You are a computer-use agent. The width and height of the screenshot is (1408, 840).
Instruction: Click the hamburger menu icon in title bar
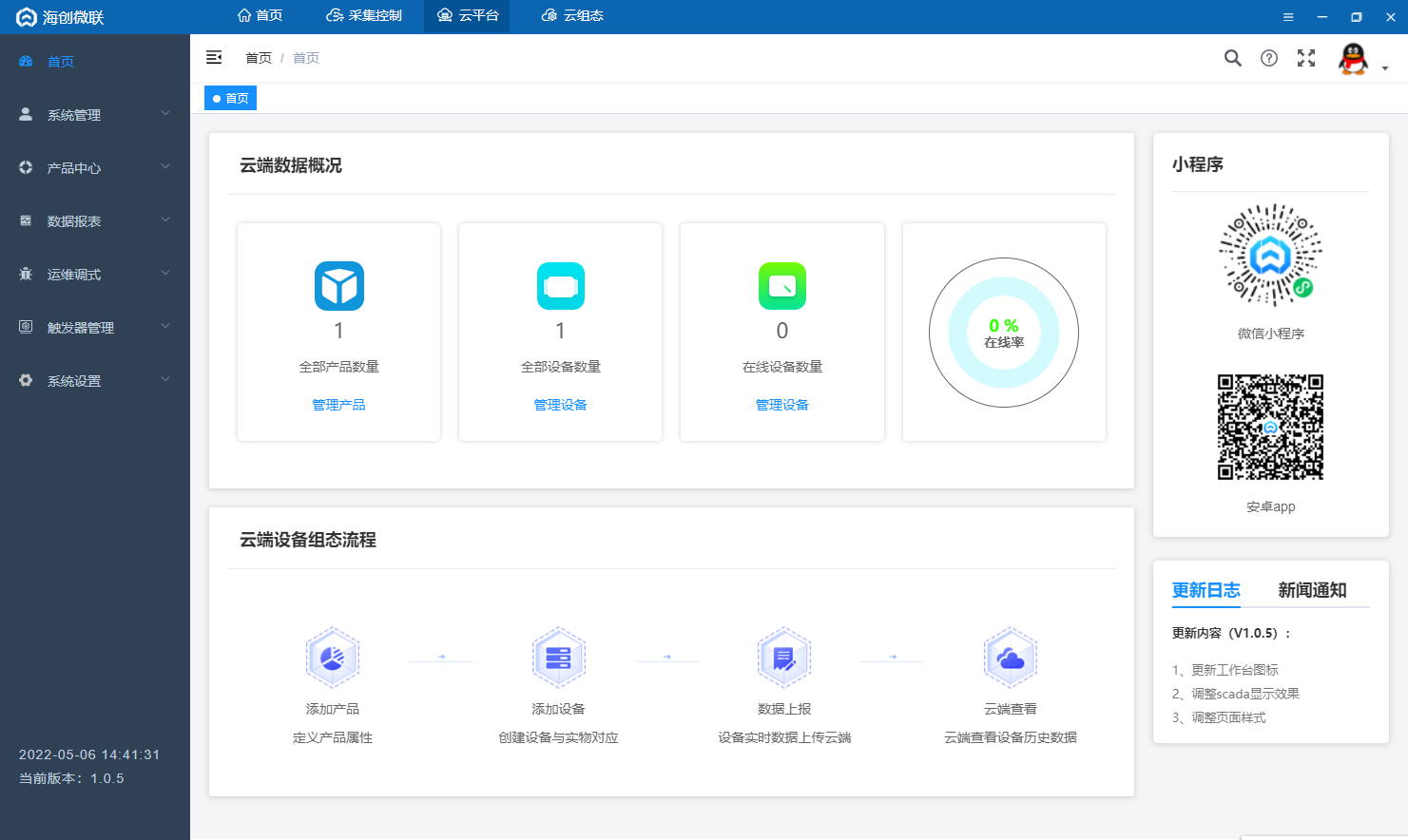tap(1288, 17)
